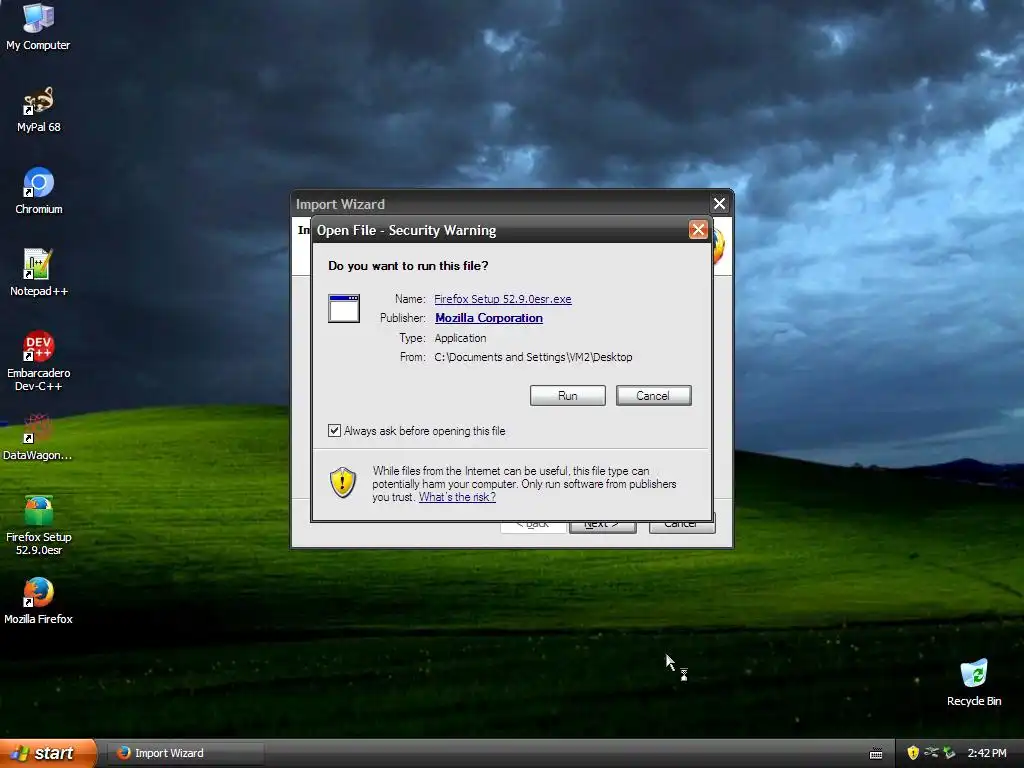Open the Start menu
This screenshot has height=768, width=1024.
(48, 753)
